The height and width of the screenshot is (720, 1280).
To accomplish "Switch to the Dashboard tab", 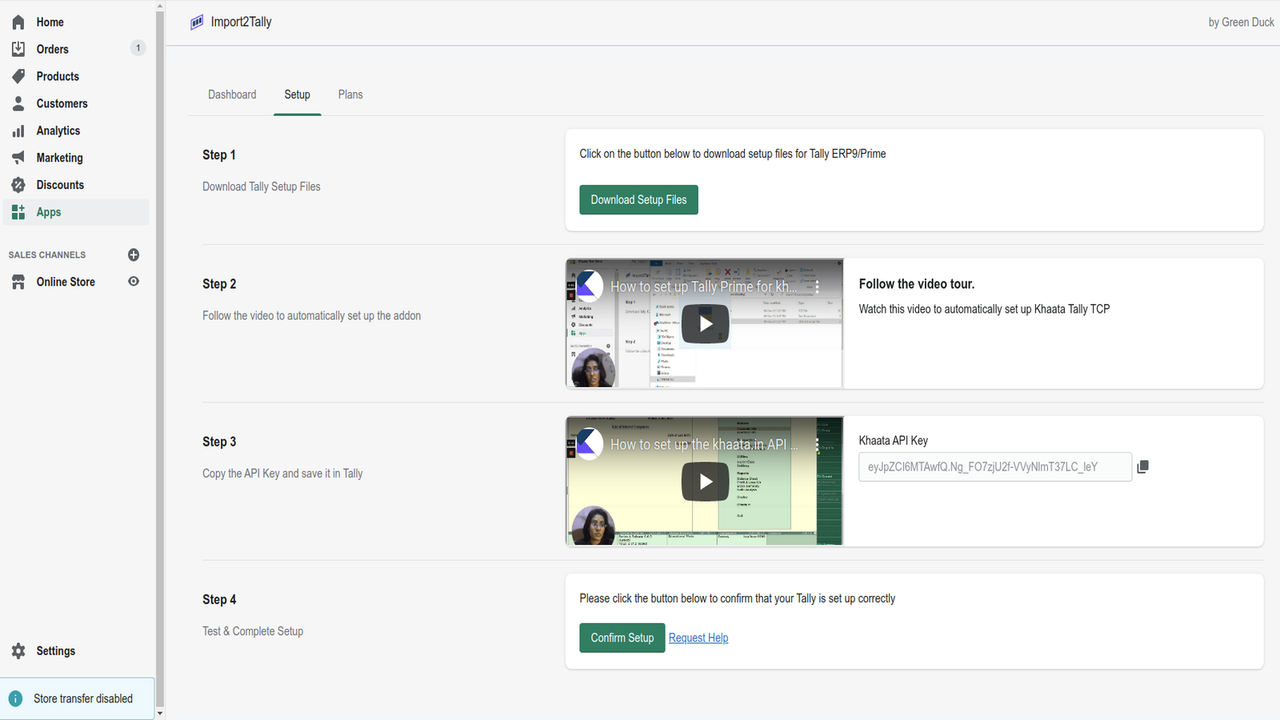I will (232, 95).
